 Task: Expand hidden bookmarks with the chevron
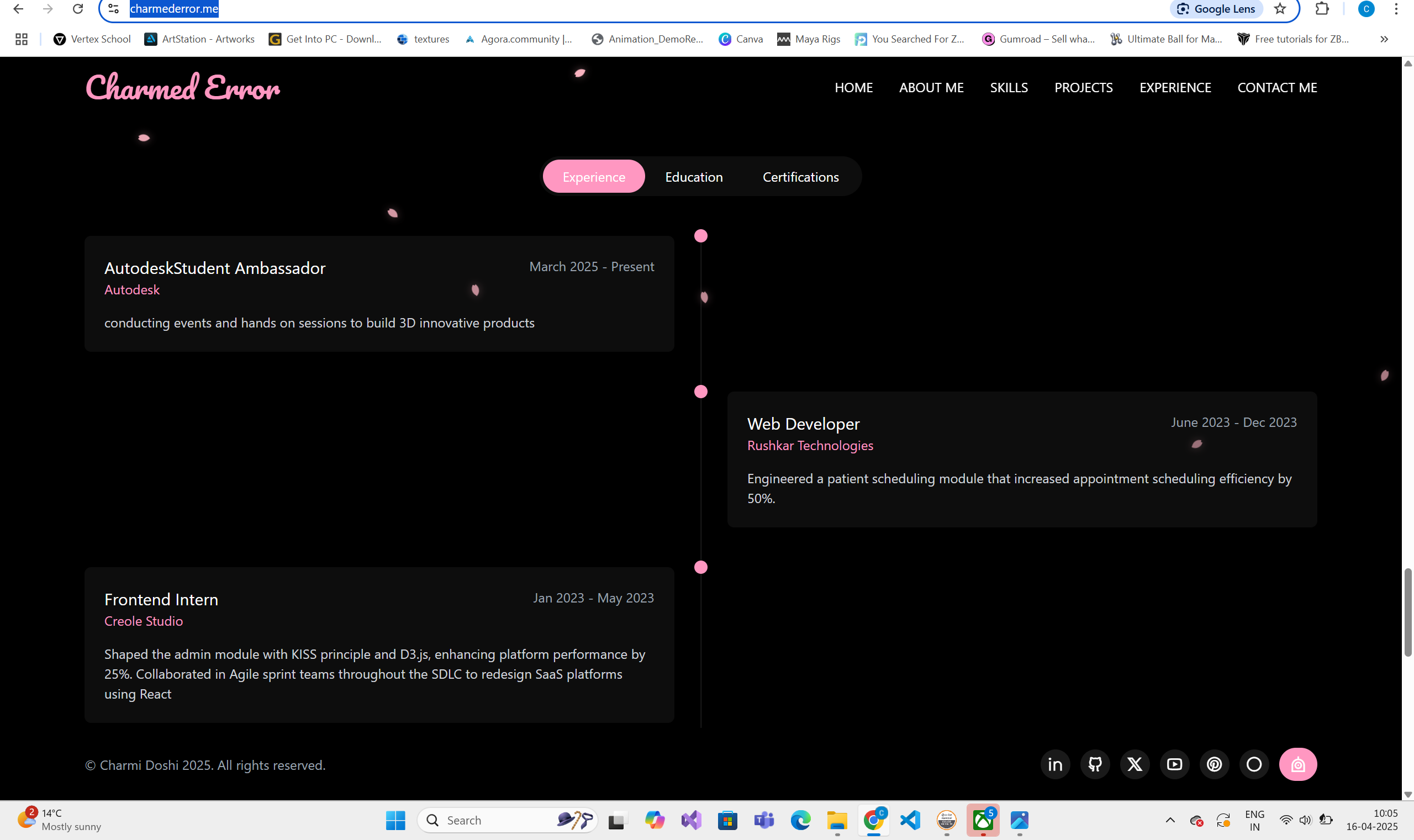pos(1384,39)
